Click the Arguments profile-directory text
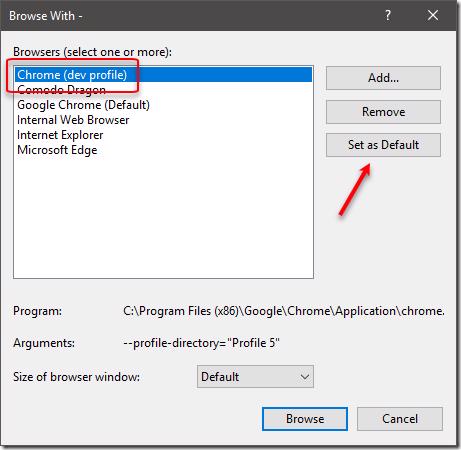The height and width of the screenshot is (450, 461). [x=201, y=343]
